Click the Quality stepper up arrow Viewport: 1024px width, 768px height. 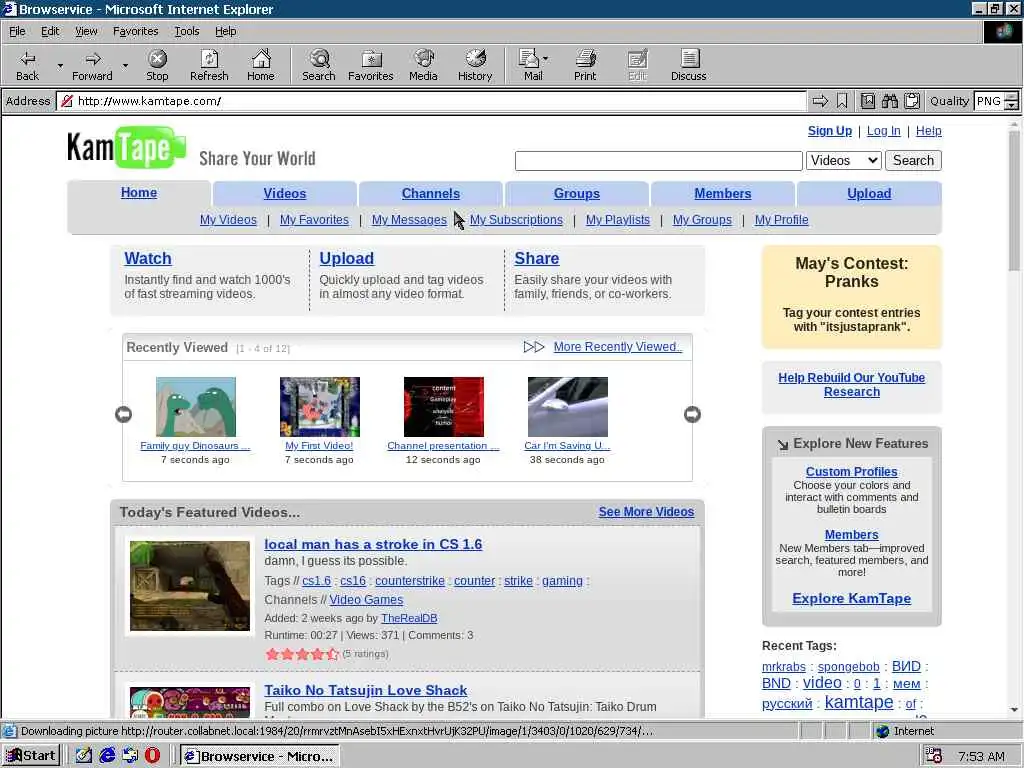[1012, 97]
